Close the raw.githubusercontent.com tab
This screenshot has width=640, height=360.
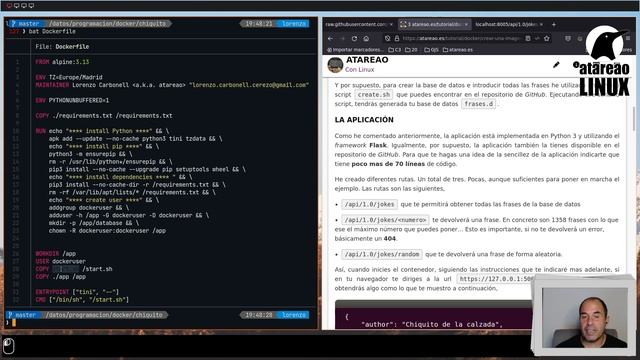pyautogui.click(x=391, y=24)
